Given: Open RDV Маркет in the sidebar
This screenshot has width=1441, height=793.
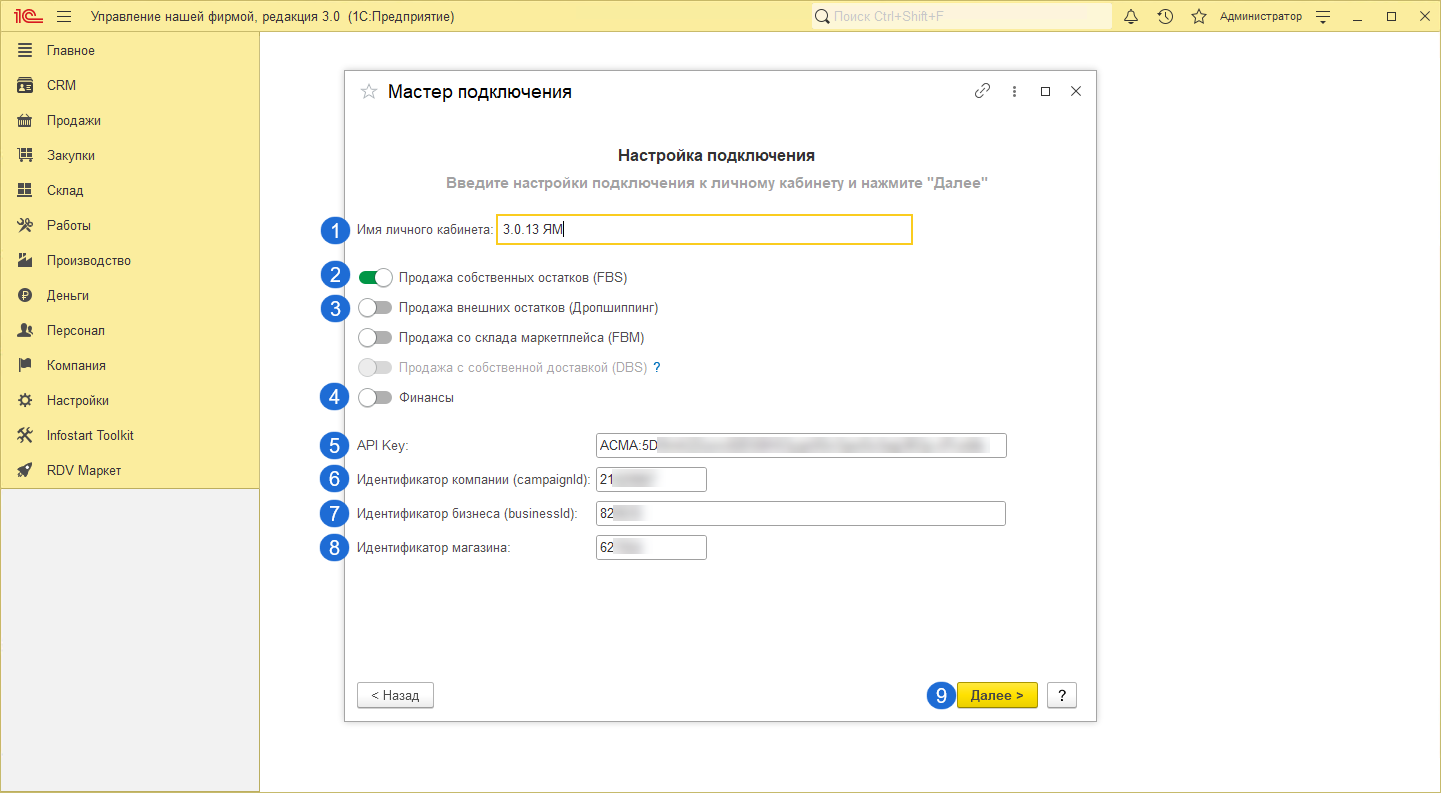Looking at the screenshot, I should point(83,471).
